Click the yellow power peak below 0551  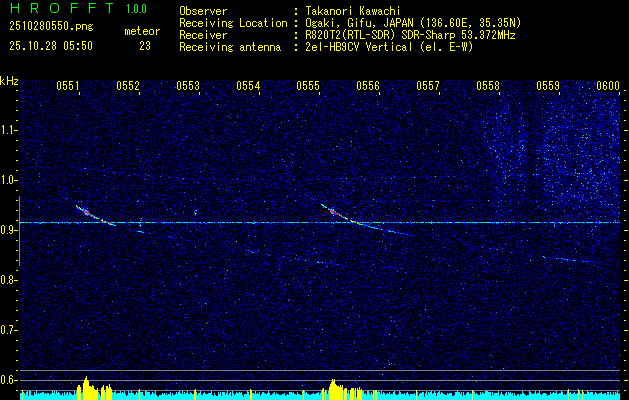(87, 385)
